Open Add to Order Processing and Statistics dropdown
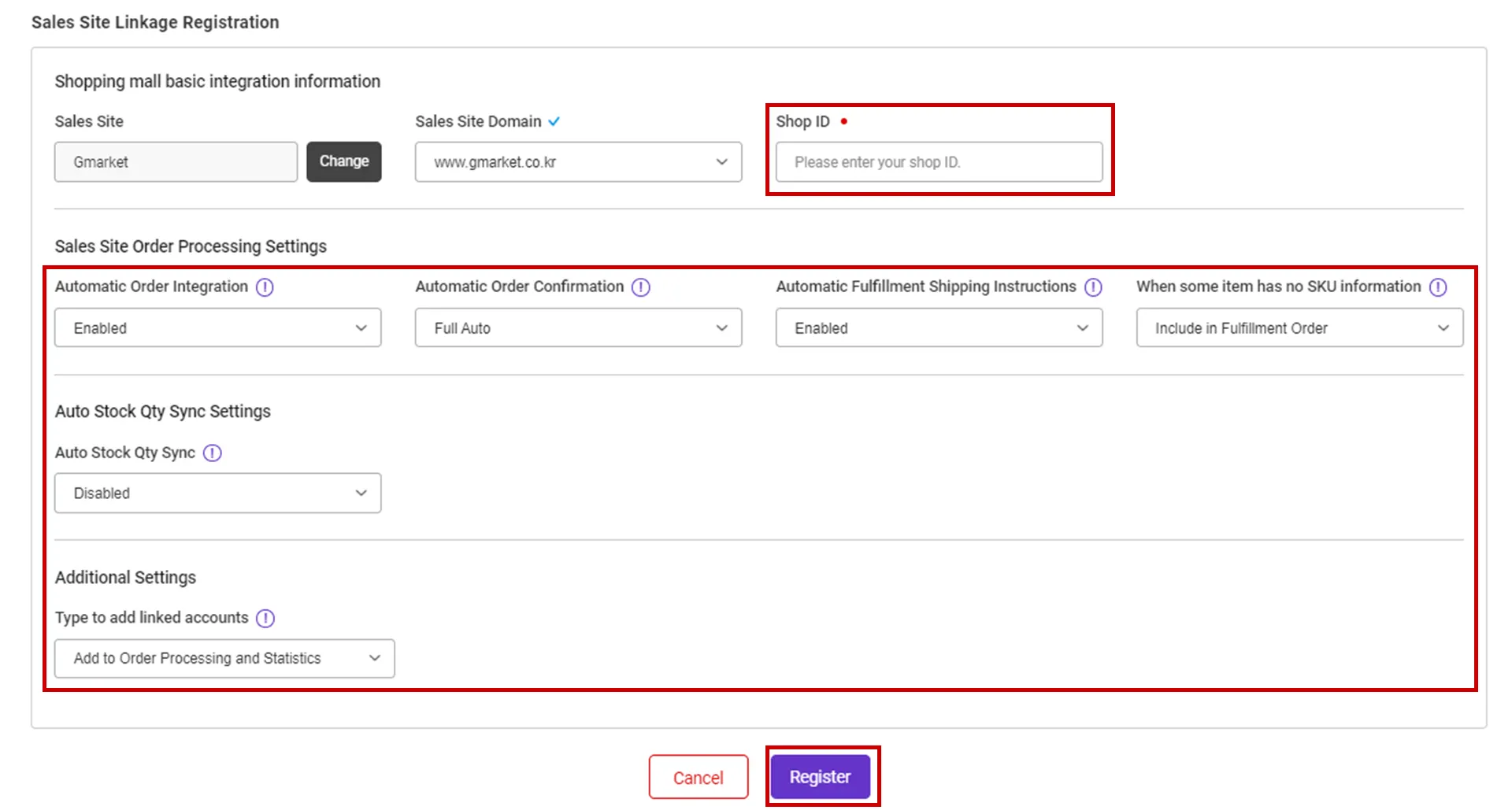This screenshot has width=1512, height=810. point(224,659)
